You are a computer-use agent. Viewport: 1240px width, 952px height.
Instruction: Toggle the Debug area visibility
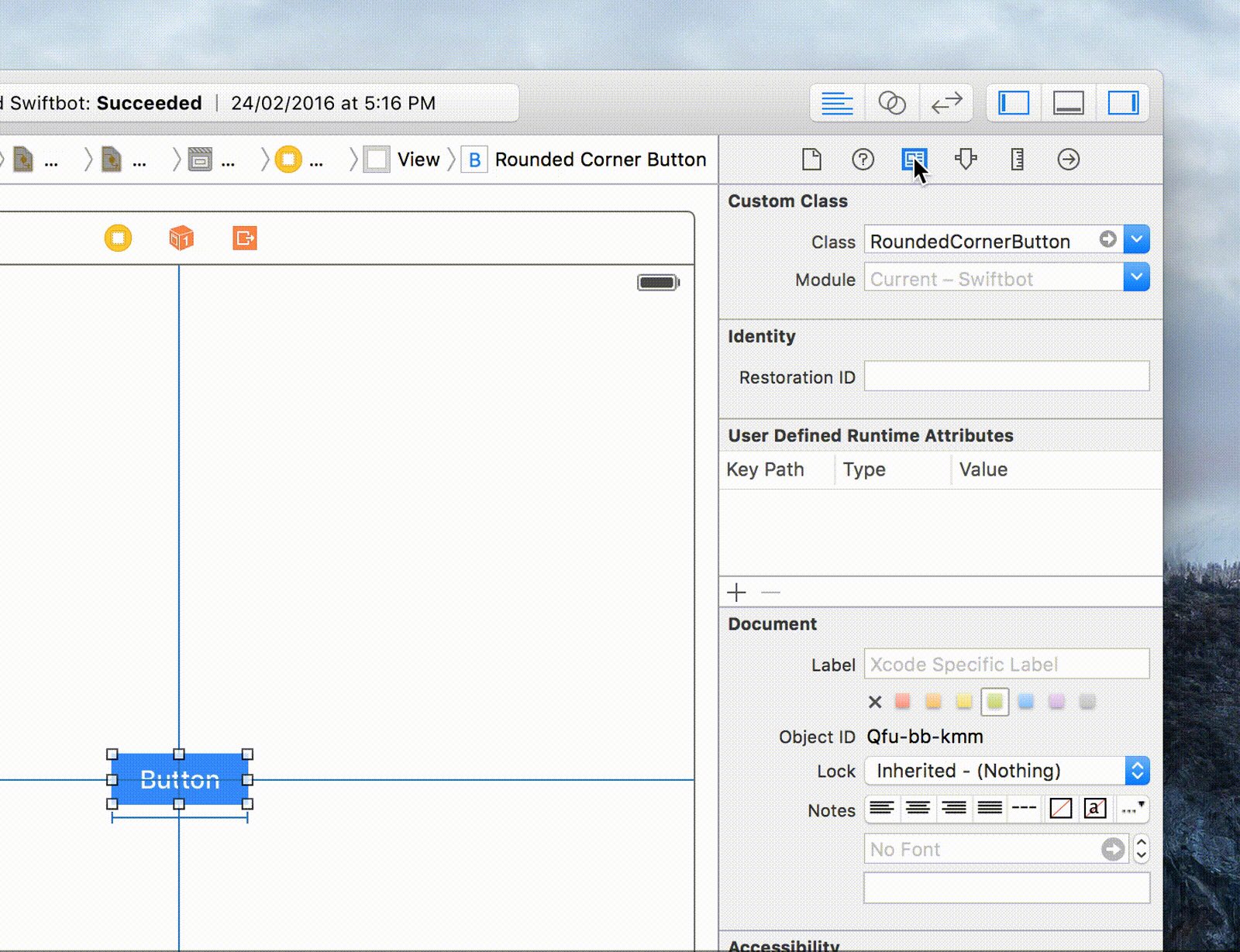(x=1068, y=103)
